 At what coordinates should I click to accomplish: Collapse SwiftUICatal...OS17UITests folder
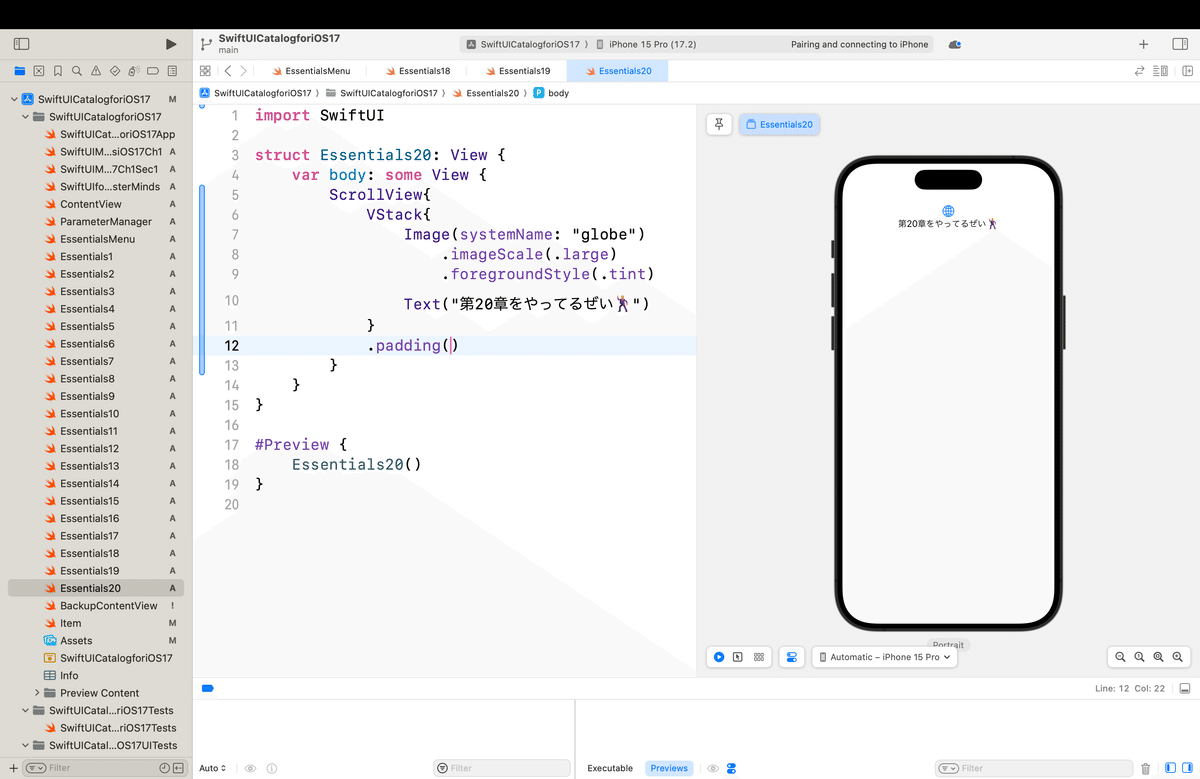(x=26, y=745)
